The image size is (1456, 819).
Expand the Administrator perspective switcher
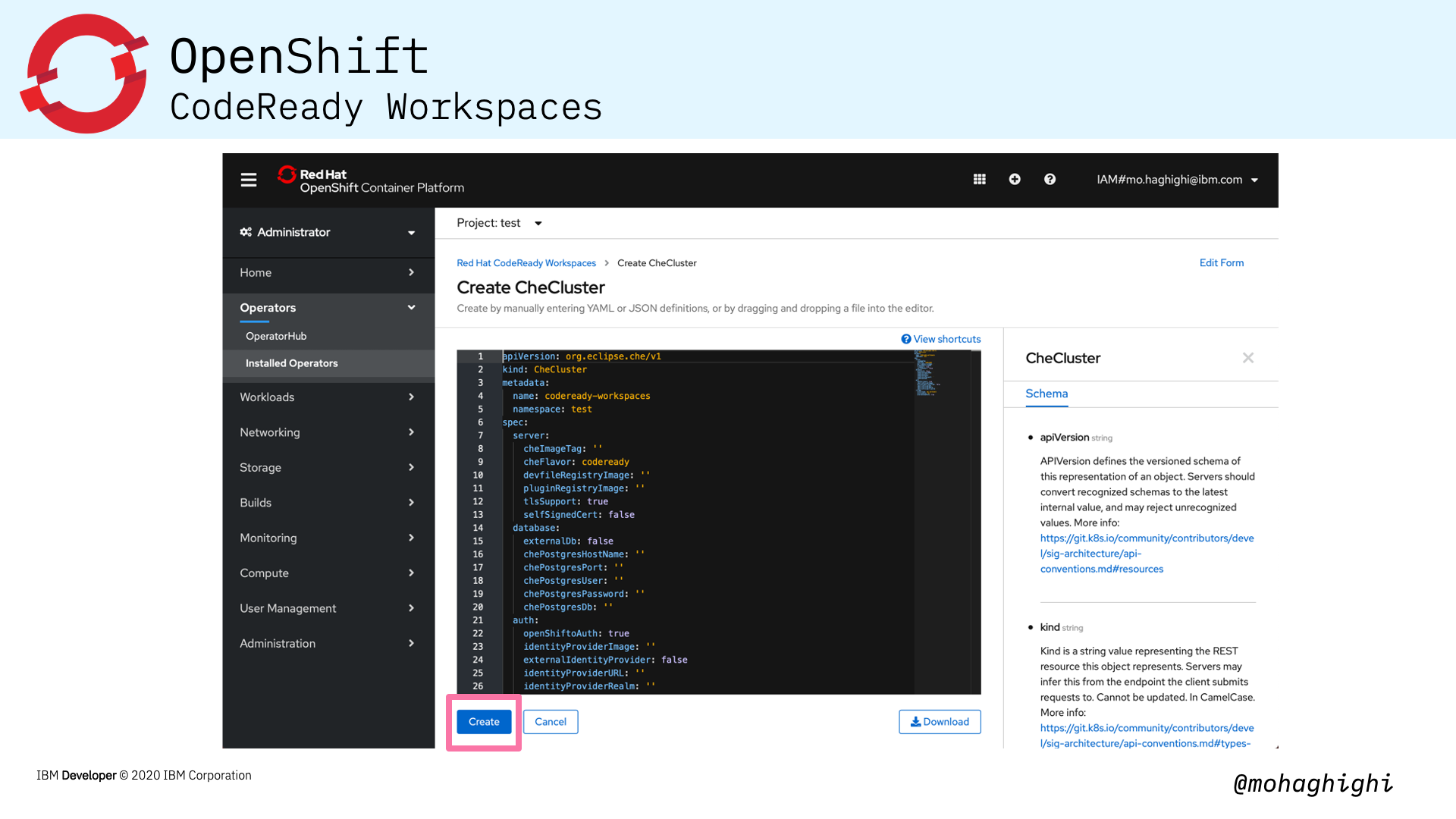(x=328, y=232)
